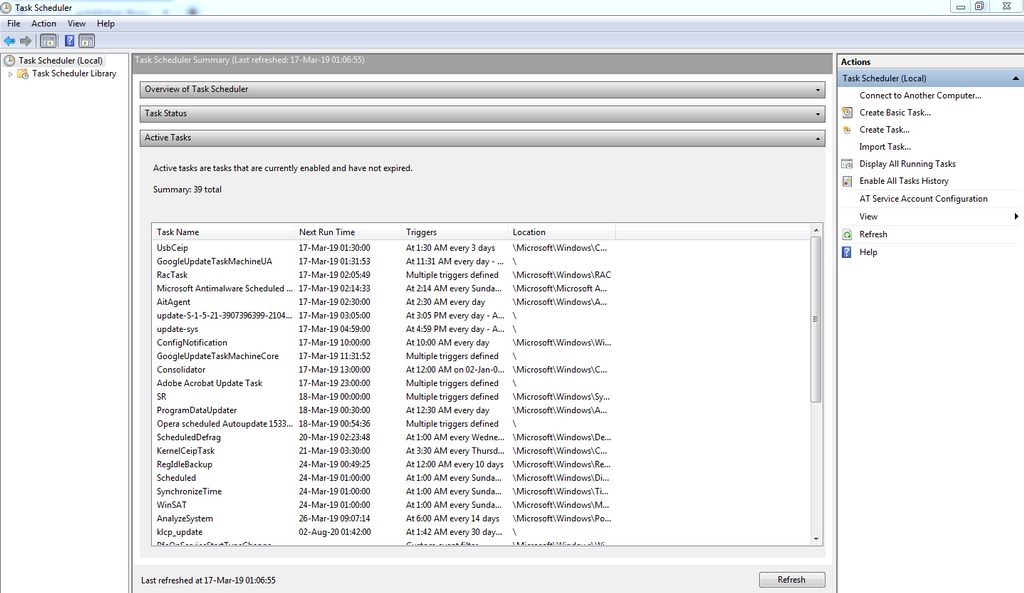
Task: Click the Back arrow toolbar icon
Action: pos(10,41)
